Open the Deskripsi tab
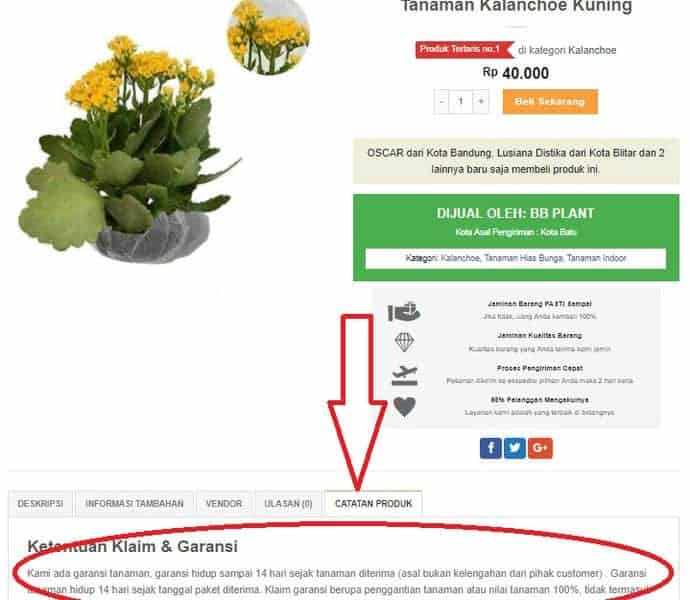This screenshot has width=690, height=600. click(x=40, y=503)
